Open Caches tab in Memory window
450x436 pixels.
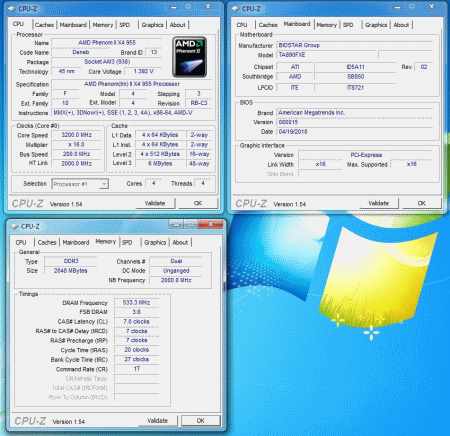47,242
